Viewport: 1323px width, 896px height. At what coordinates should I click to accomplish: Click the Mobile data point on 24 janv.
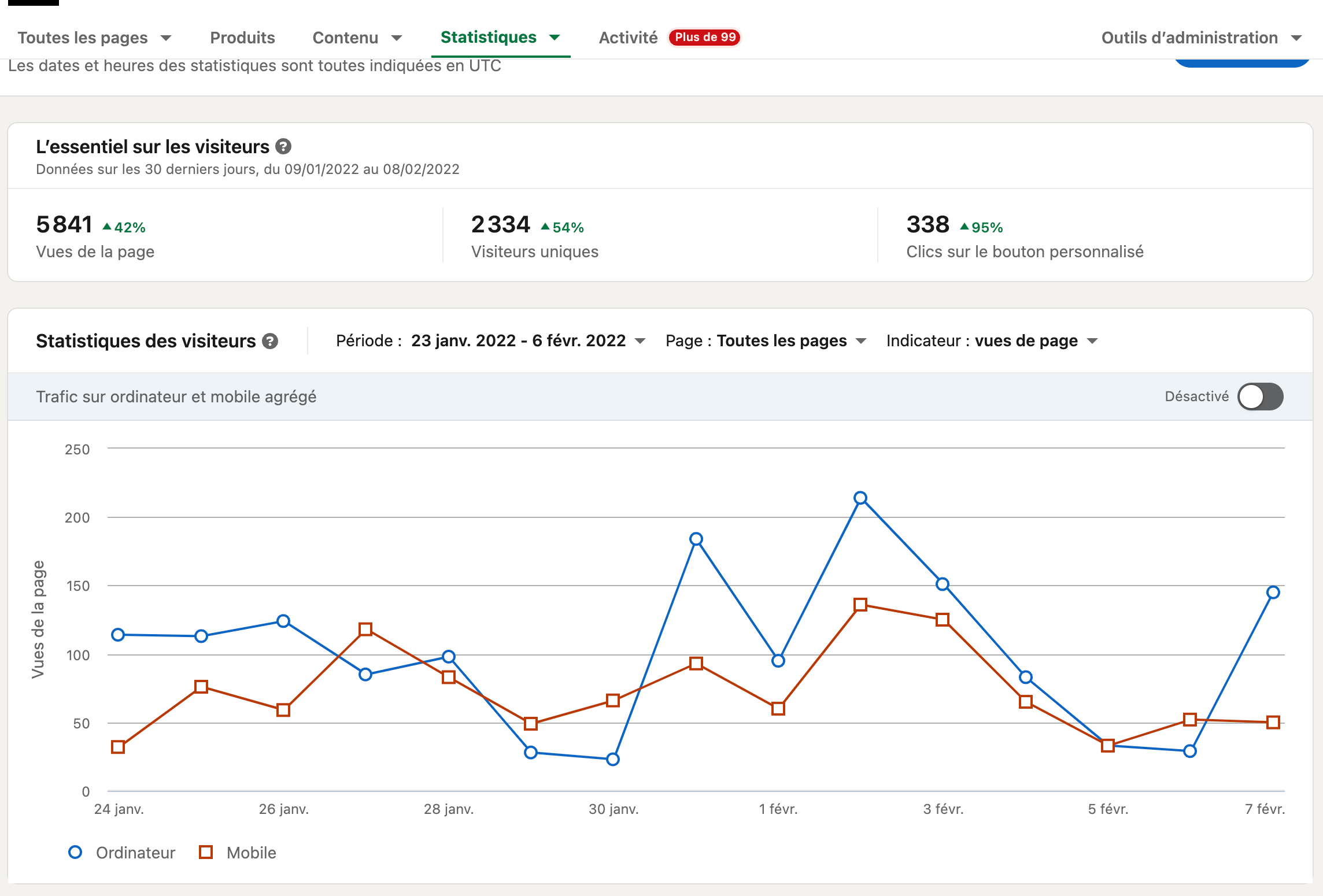click(x=118, y=747)
